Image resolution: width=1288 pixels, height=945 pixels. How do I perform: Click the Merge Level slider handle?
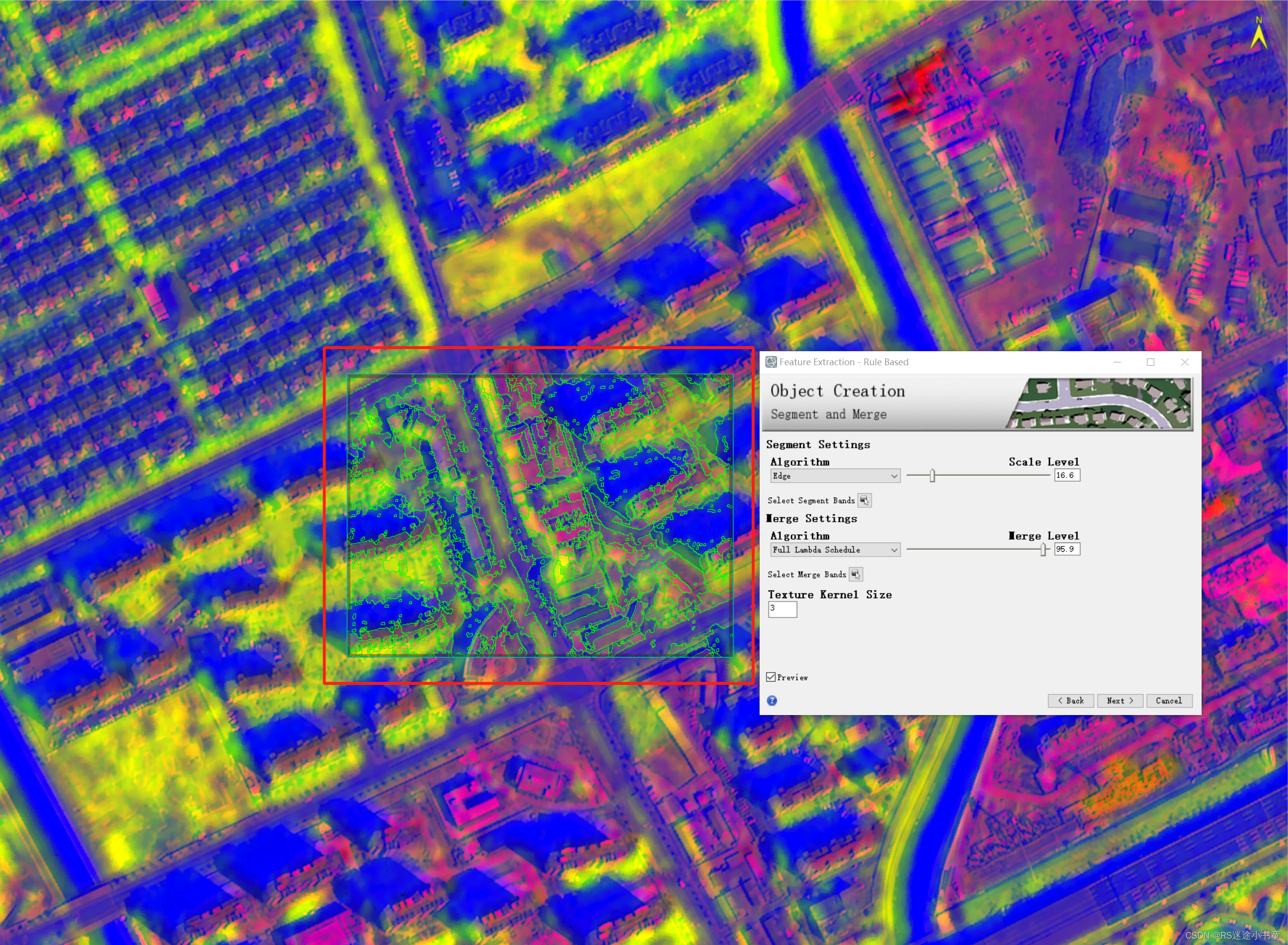pyautogui.click(x=1043, y=549)
